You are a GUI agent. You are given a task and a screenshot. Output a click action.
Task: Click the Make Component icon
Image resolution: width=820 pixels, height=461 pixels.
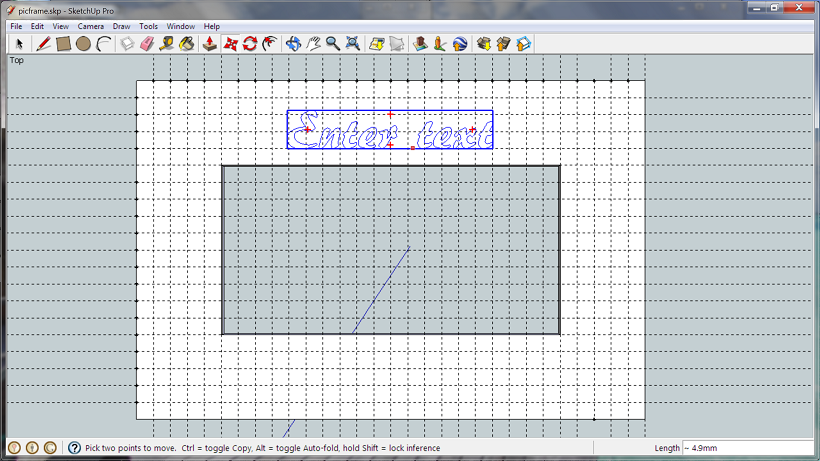pyautogui.click(x=127, y=44)
